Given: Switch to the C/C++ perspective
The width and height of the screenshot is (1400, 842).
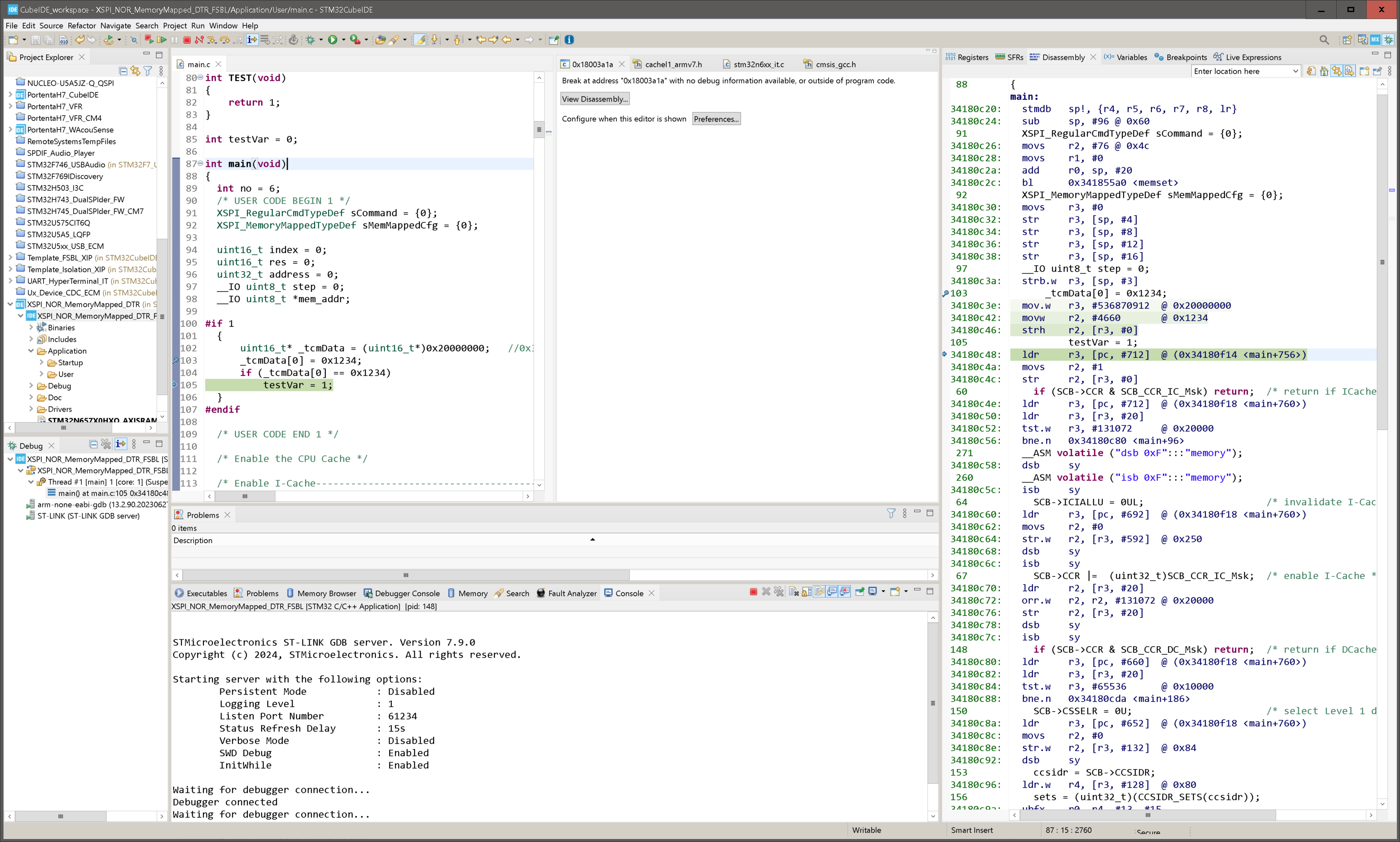Looking at the screenshot, I should coord(1362,40).
